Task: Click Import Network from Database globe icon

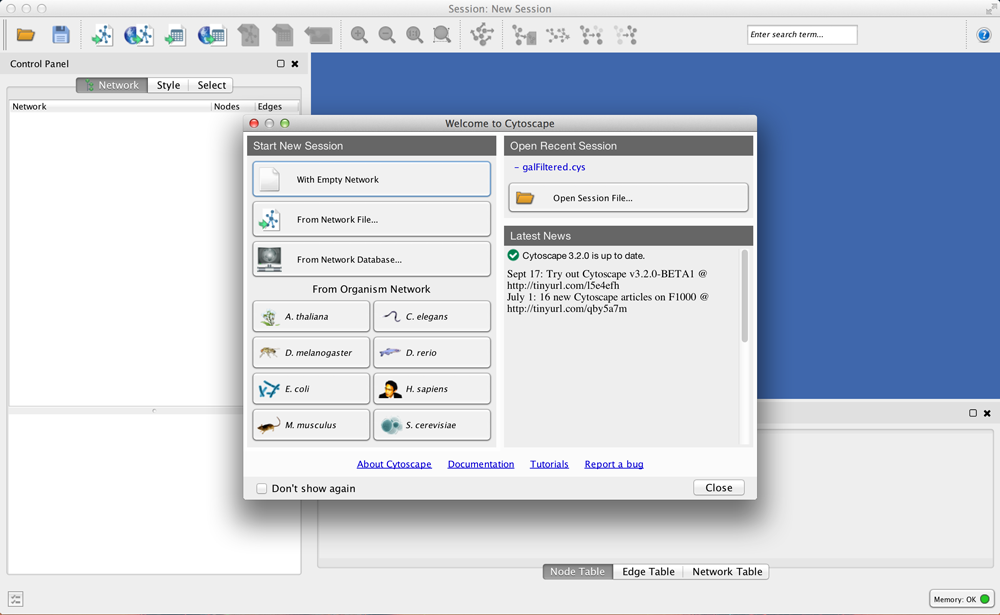Action: 138,35
